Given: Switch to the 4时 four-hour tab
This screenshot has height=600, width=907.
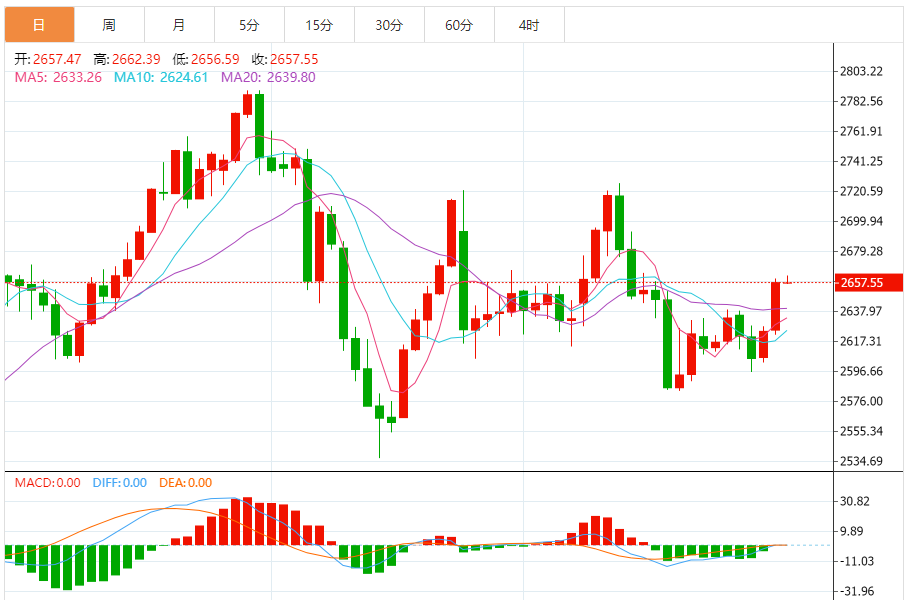Looking at the screenshot, I should 529,25.
